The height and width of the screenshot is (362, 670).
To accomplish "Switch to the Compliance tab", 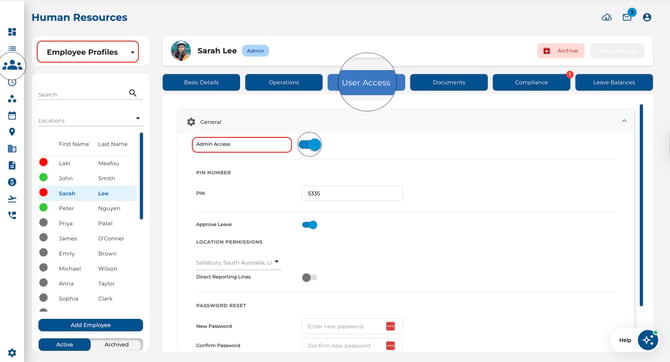I will tap(531, 82).
